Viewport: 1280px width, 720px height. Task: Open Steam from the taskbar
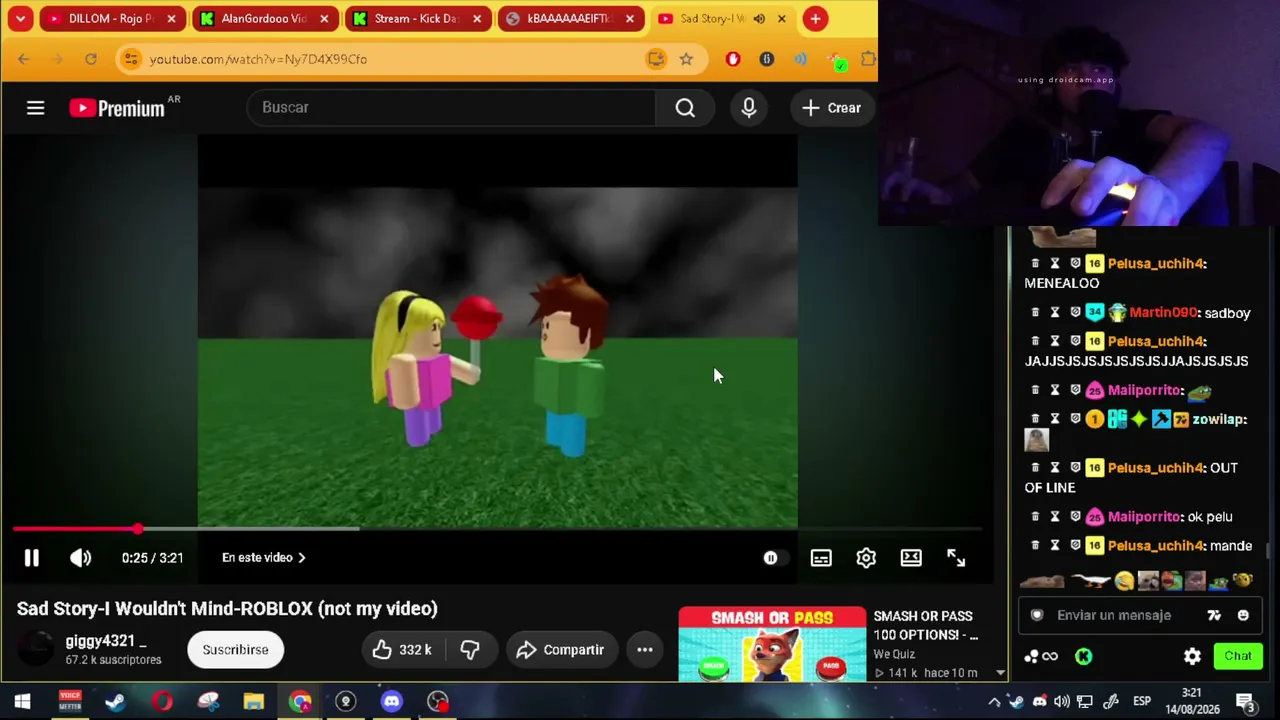tap(115, 701)
